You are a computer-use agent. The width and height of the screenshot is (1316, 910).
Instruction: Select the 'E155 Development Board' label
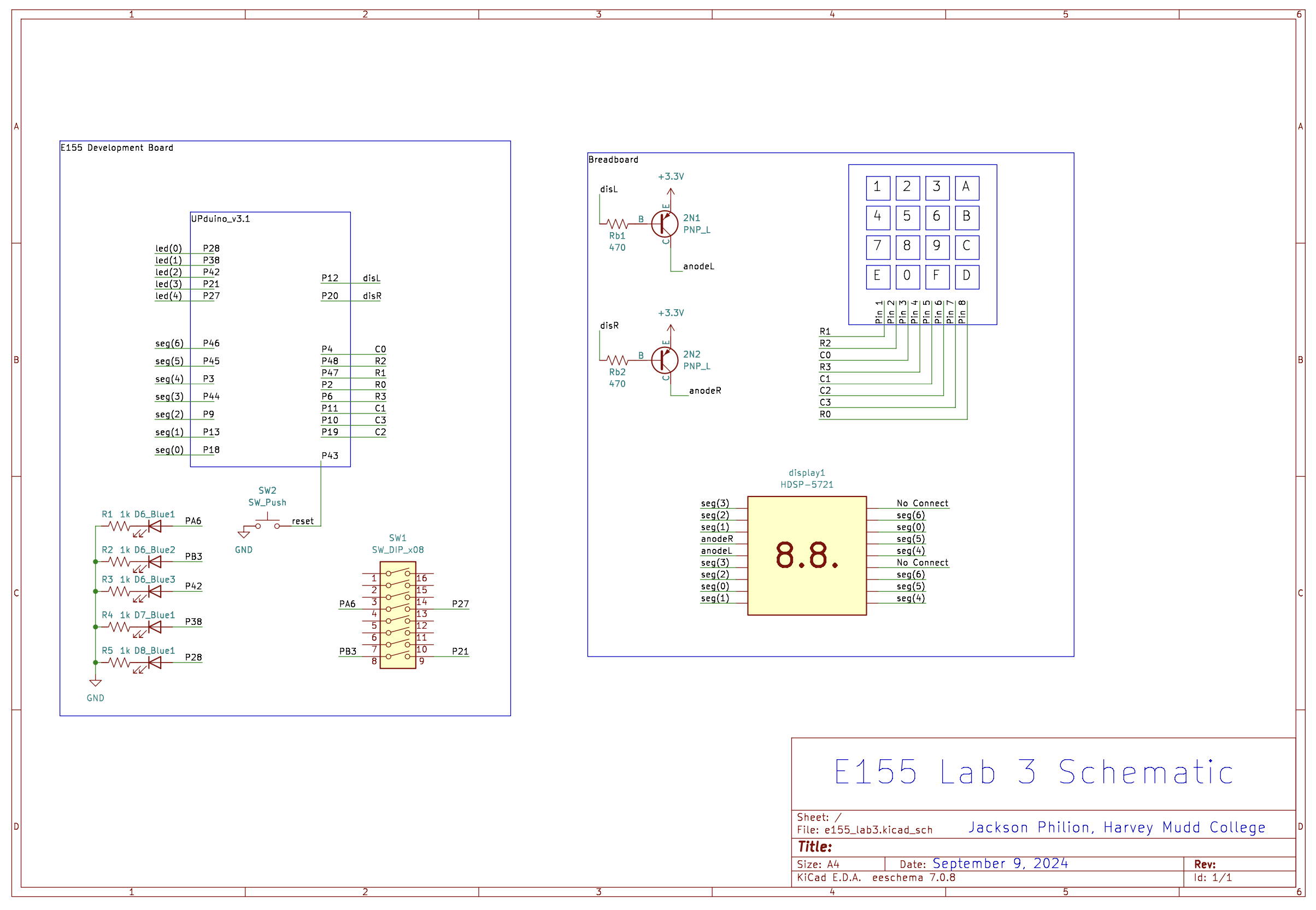pyautogui.click(x=117, y=147)
